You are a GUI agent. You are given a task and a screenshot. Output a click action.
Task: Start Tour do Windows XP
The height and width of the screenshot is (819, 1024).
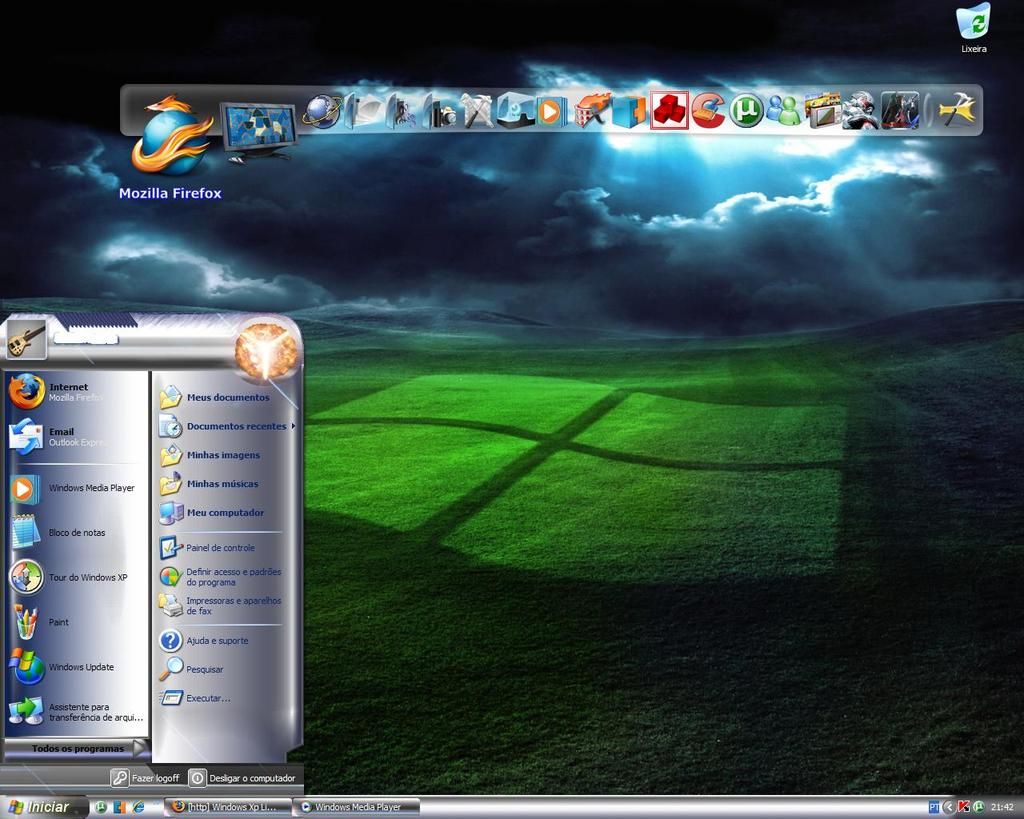76,577
